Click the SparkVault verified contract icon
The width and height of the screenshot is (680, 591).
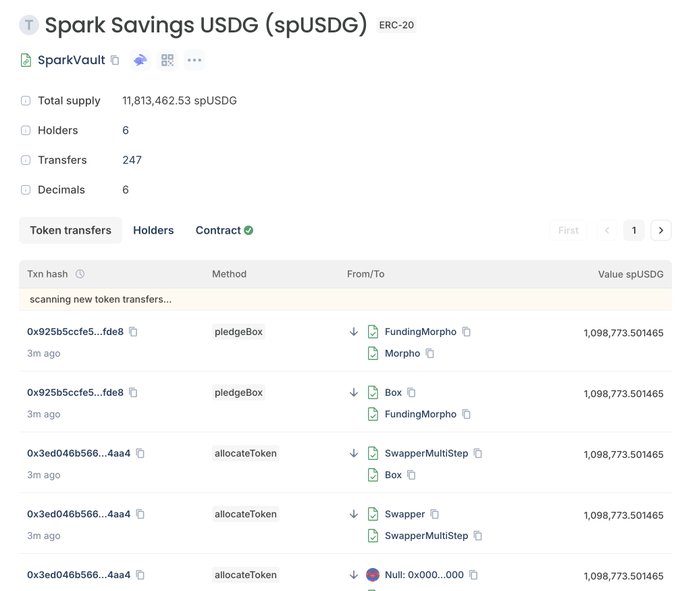(x=26, y=60)
